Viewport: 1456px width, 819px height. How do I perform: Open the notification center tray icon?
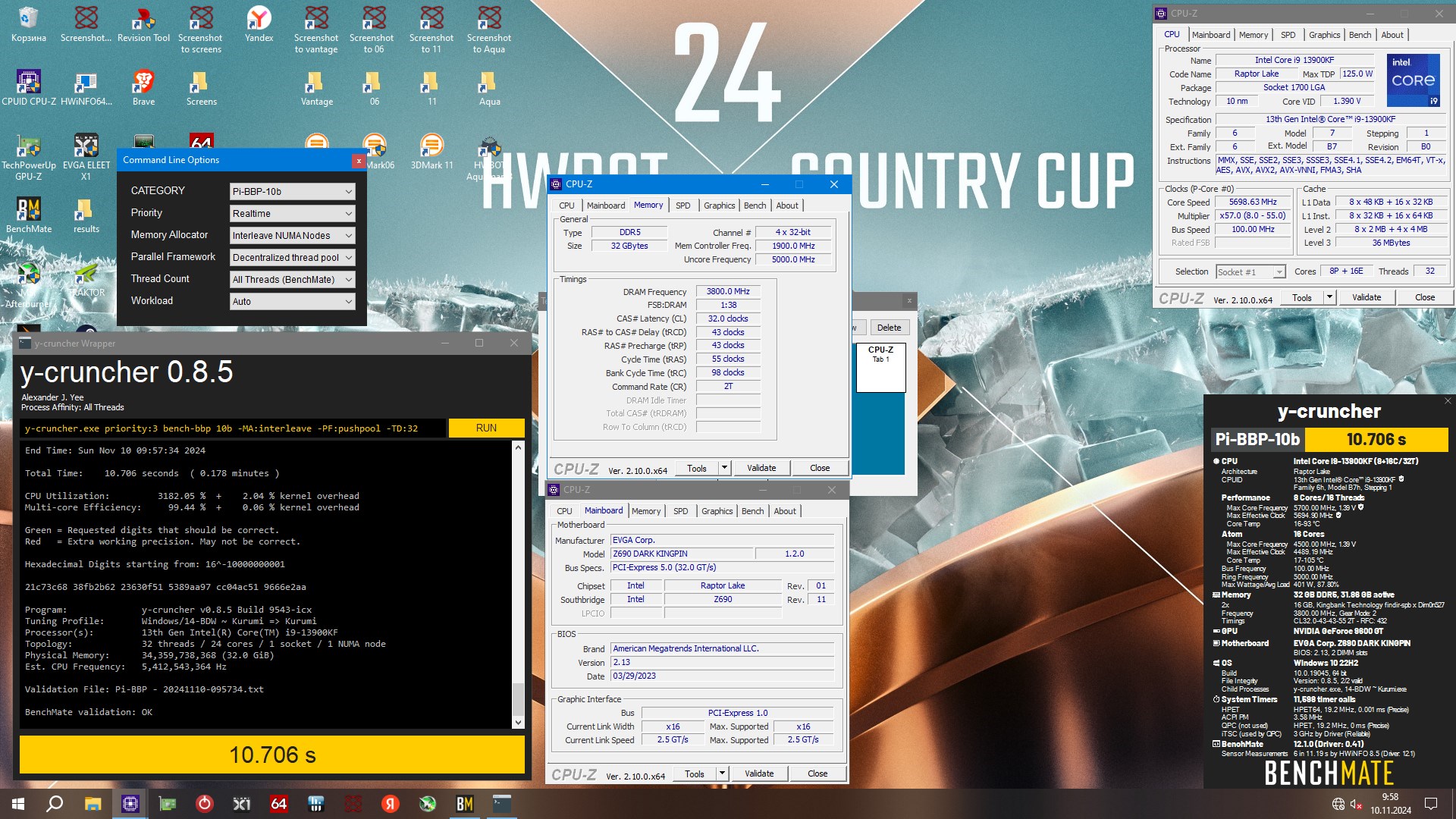(x=1431, y=804)
